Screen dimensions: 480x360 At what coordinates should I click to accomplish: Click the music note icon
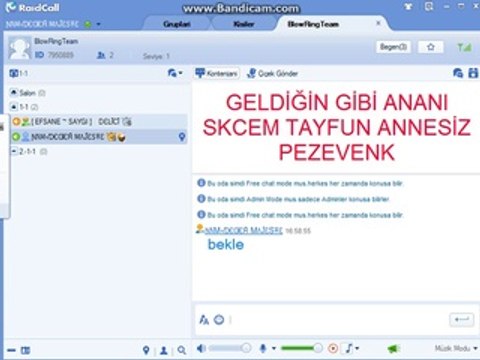[x=349, y=349]
